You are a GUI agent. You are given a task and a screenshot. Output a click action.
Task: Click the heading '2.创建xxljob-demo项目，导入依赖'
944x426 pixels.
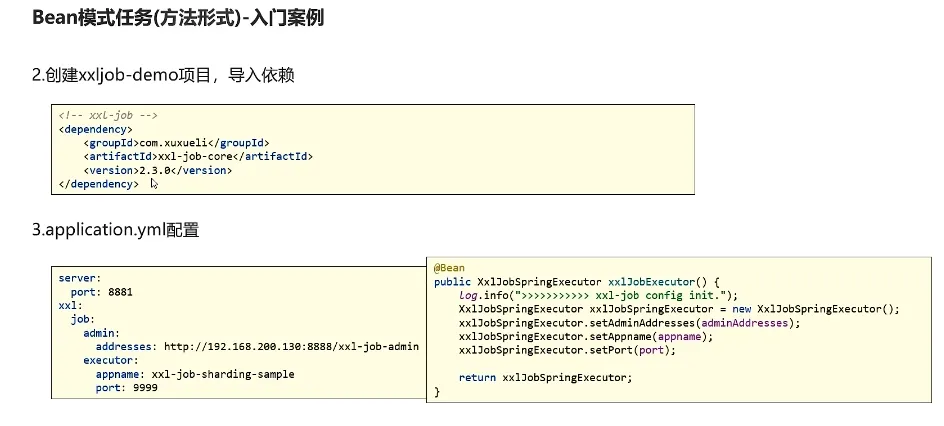click(x=163, y=75)
